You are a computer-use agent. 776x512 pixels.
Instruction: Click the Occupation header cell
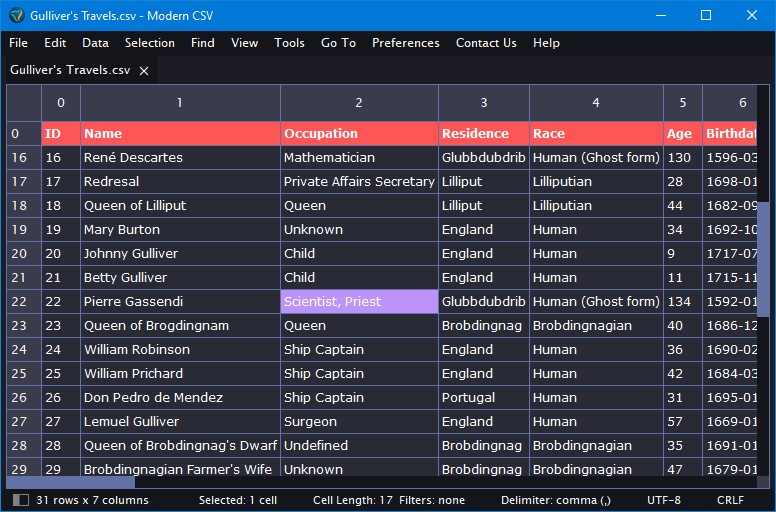(x=359, y=134)
